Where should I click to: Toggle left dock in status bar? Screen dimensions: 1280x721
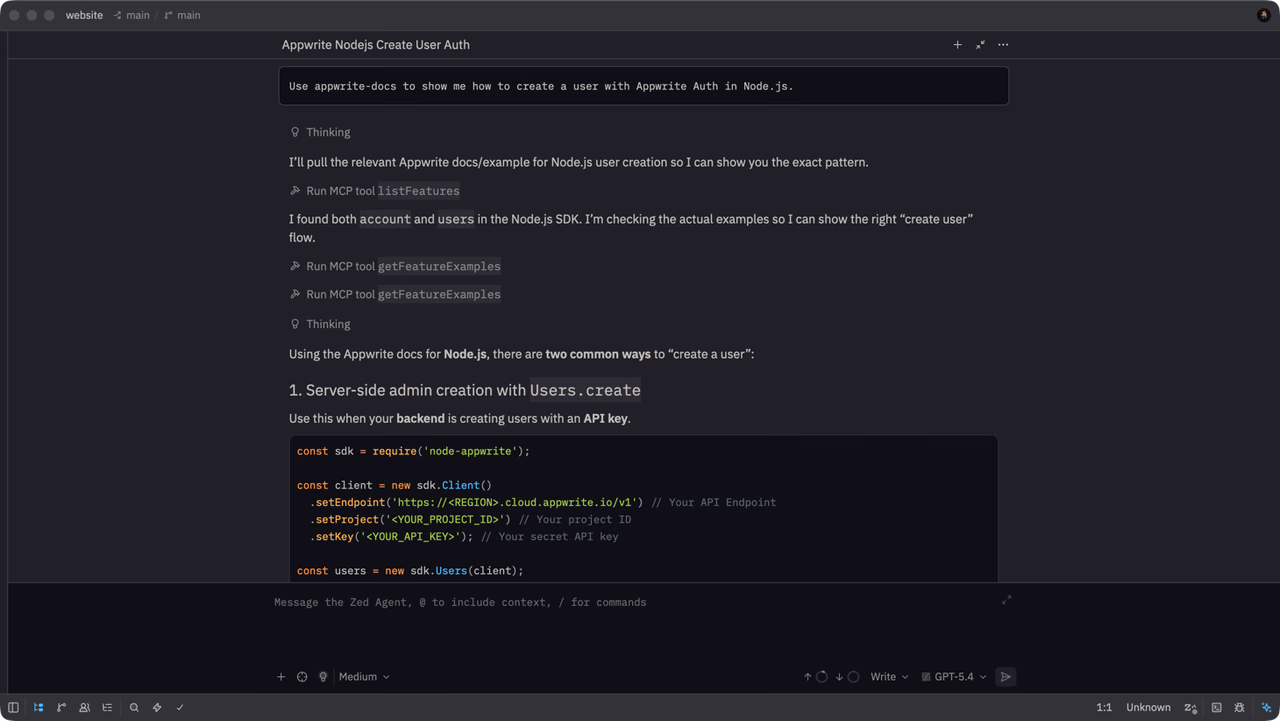13,707
